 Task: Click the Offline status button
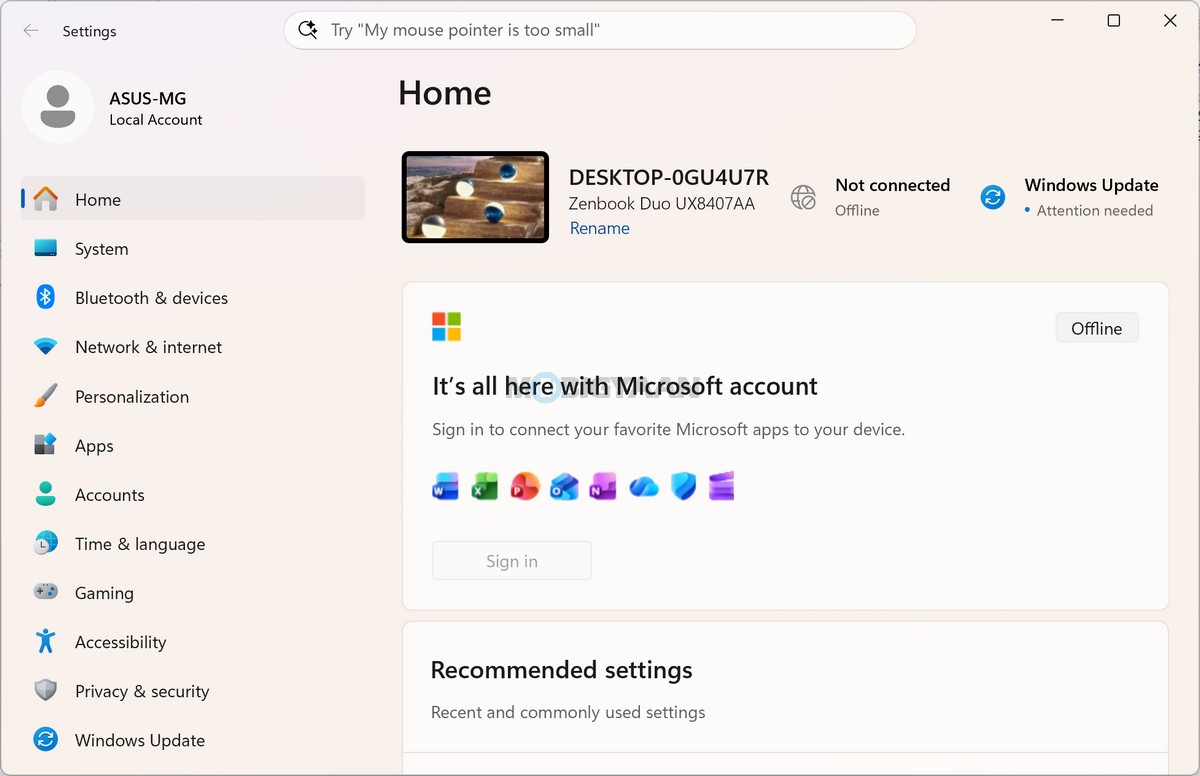click(1097, 328)
